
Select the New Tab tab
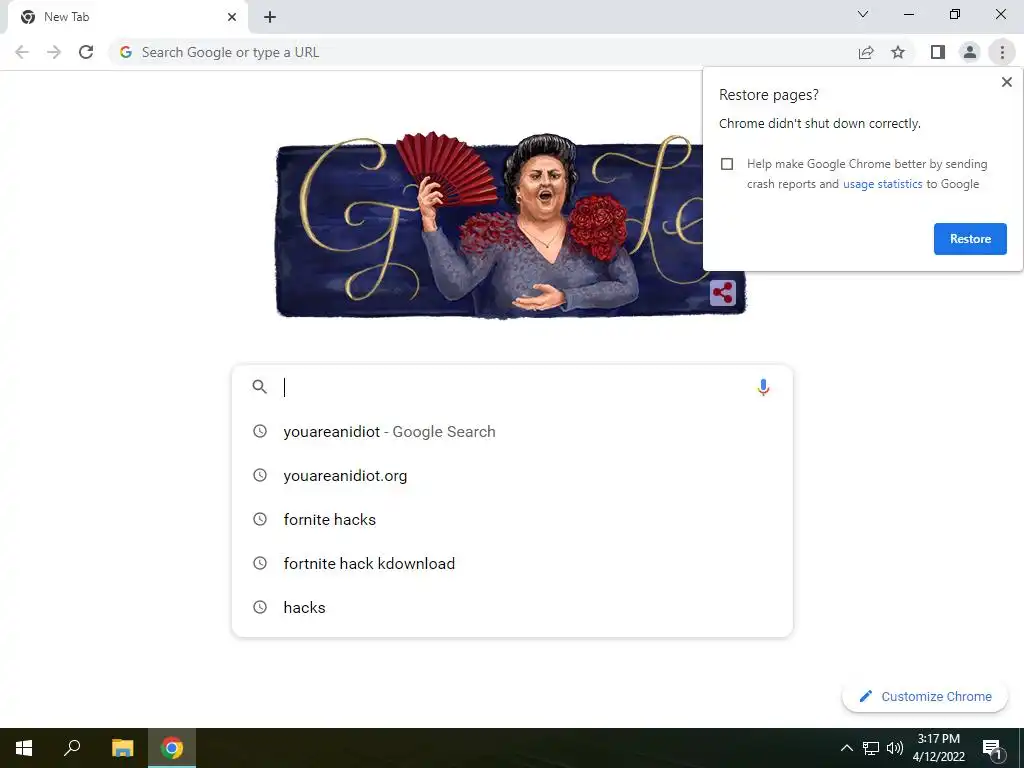(x=127, y=17)
